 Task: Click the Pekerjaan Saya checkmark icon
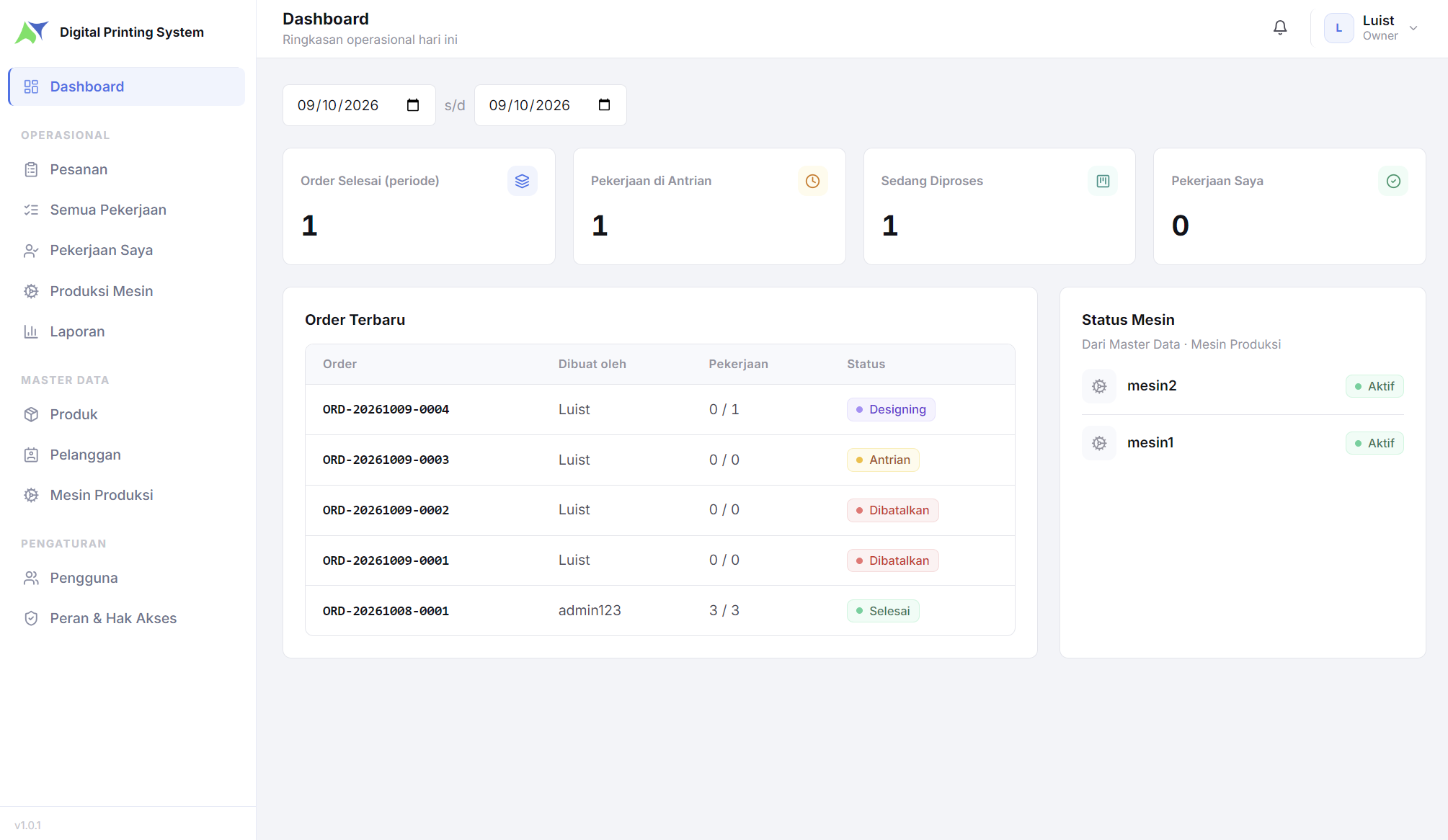coord(1393,181)
